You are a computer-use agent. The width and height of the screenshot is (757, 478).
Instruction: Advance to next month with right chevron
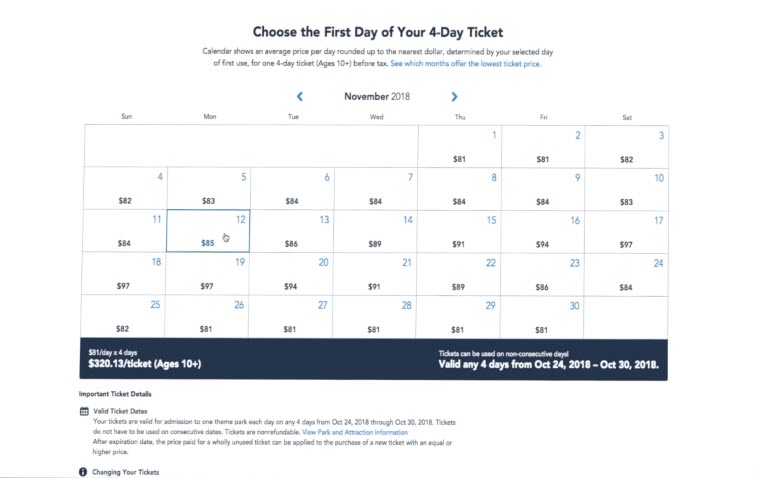pos(454,97)
